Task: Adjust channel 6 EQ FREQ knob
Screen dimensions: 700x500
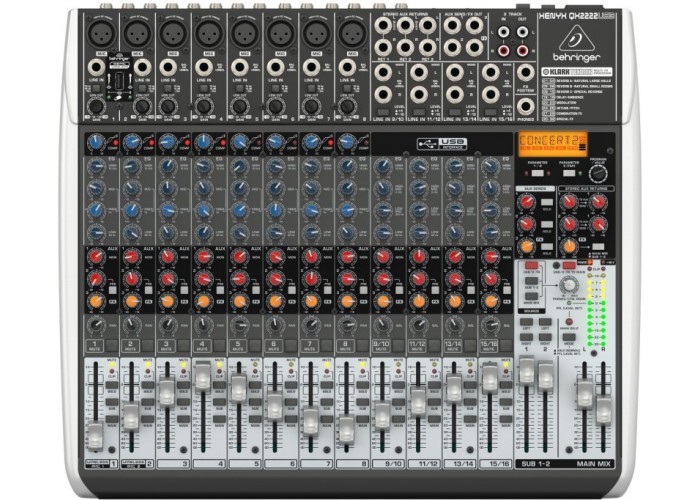Action: (x=275, y=210)
